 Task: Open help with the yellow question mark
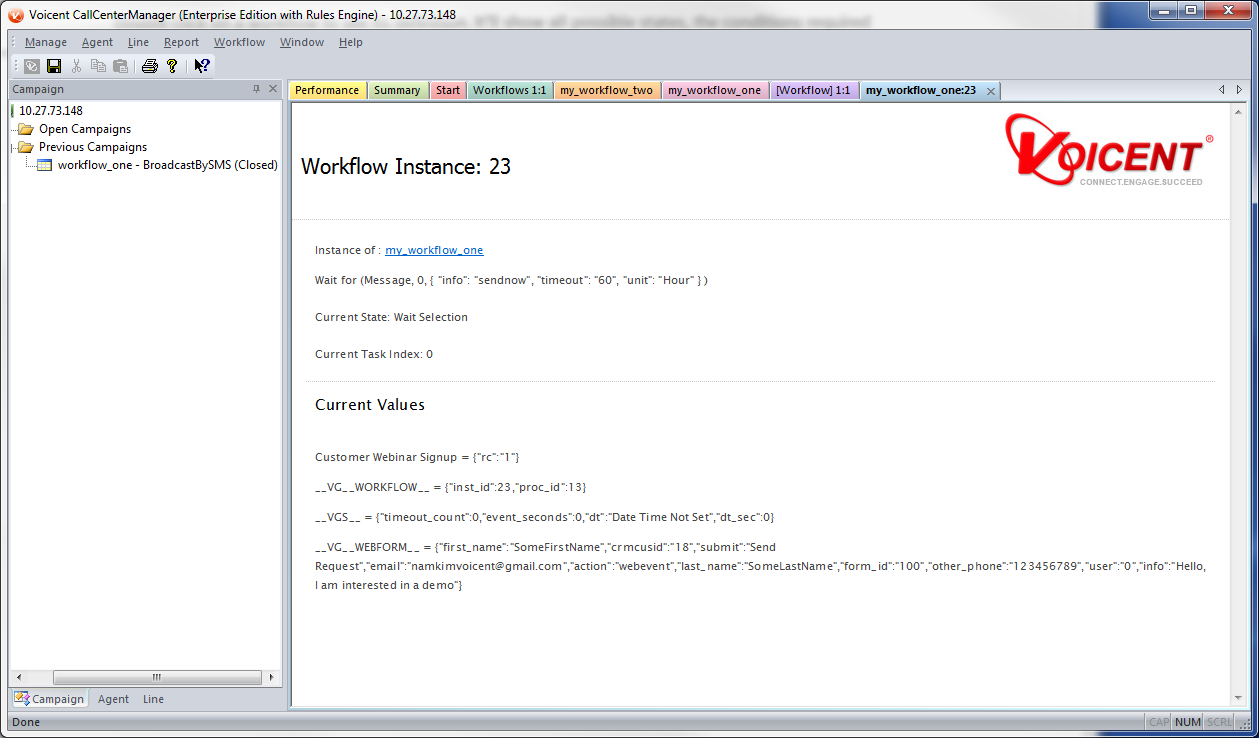click(172, 66)
